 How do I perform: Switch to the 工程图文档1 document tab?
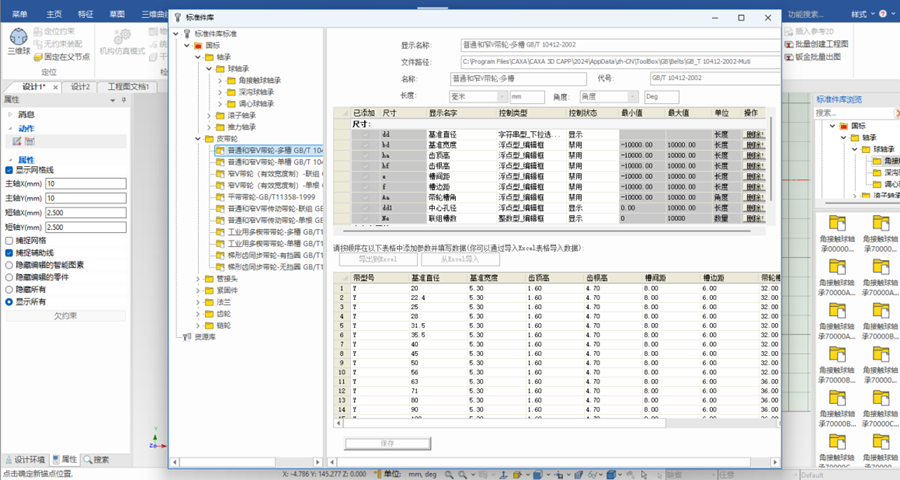click(x=129, y=87)
